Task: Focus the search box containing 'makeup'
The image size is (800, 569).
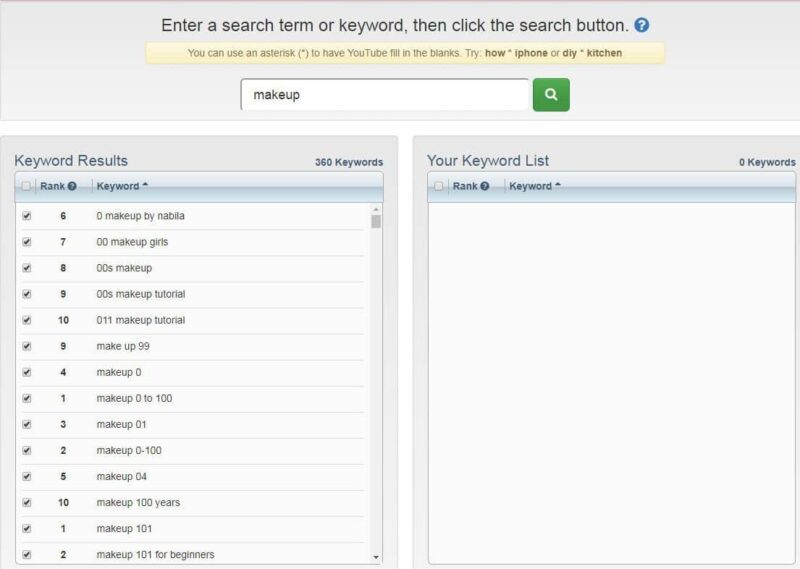Action: coord(385,94)
